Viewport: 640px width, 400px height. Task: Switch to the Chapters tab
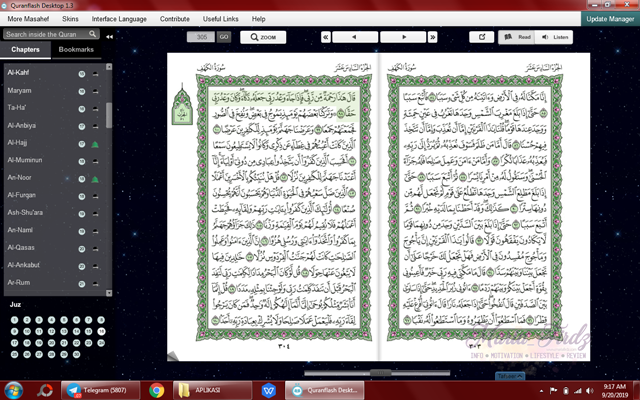[x=25, y=49]
